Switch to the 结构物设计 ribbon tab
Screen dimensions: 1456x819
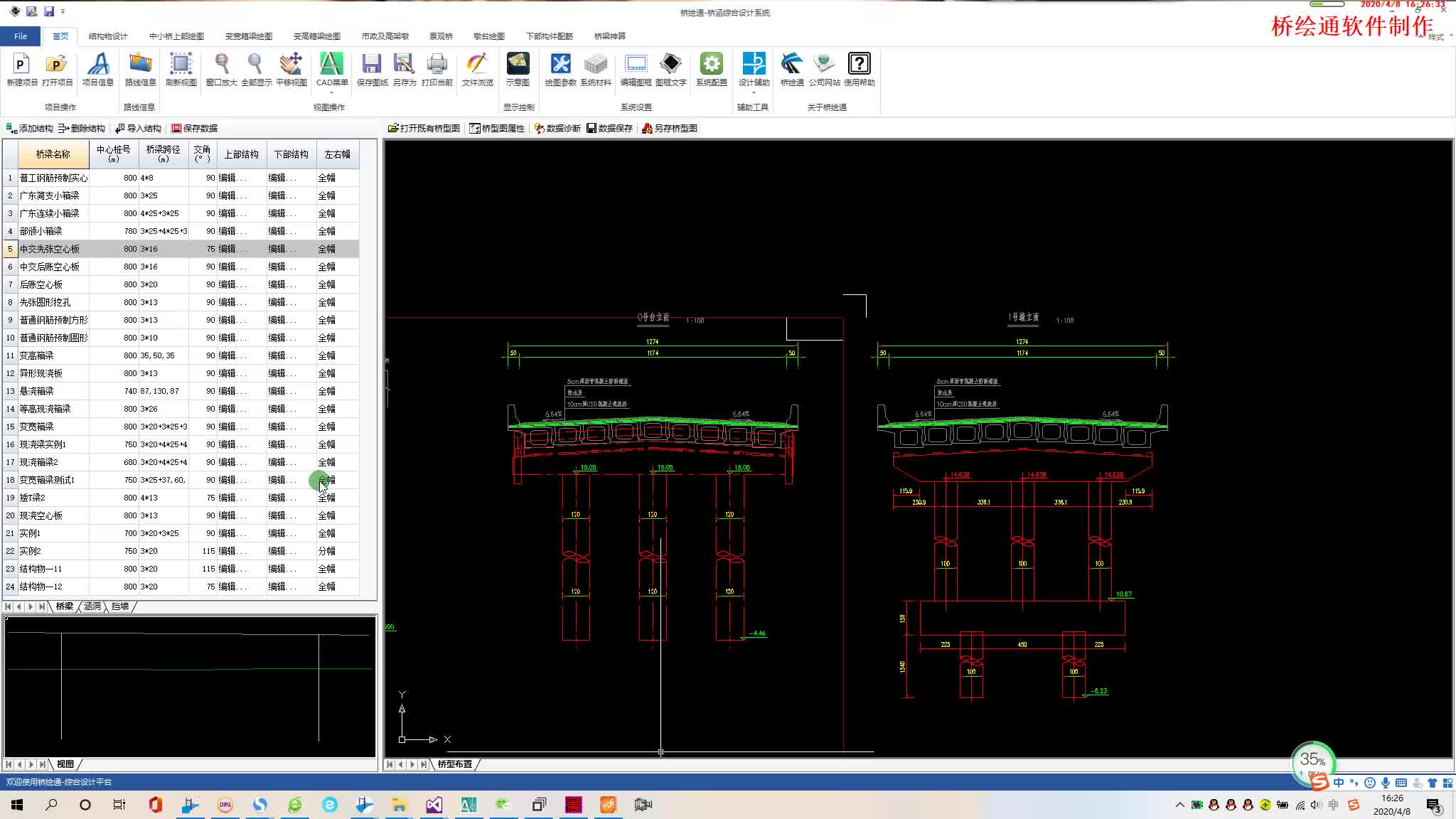[x=108, y=36]
